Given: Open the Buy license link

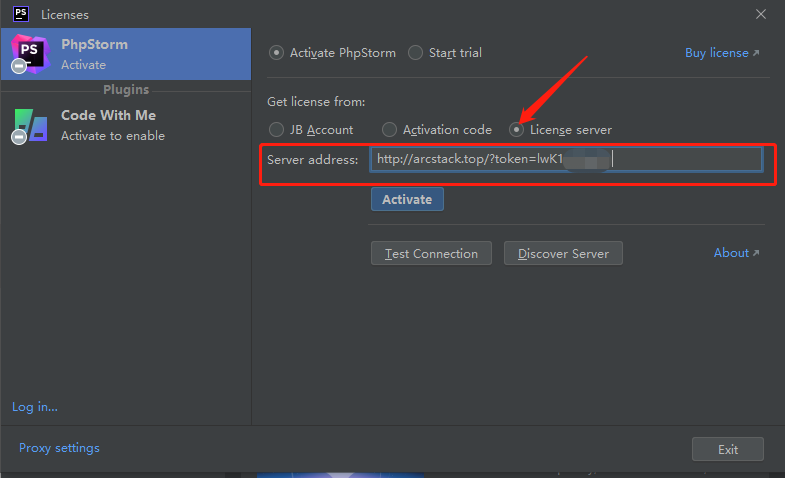Looking at the screenshot, I should (722, 53).
